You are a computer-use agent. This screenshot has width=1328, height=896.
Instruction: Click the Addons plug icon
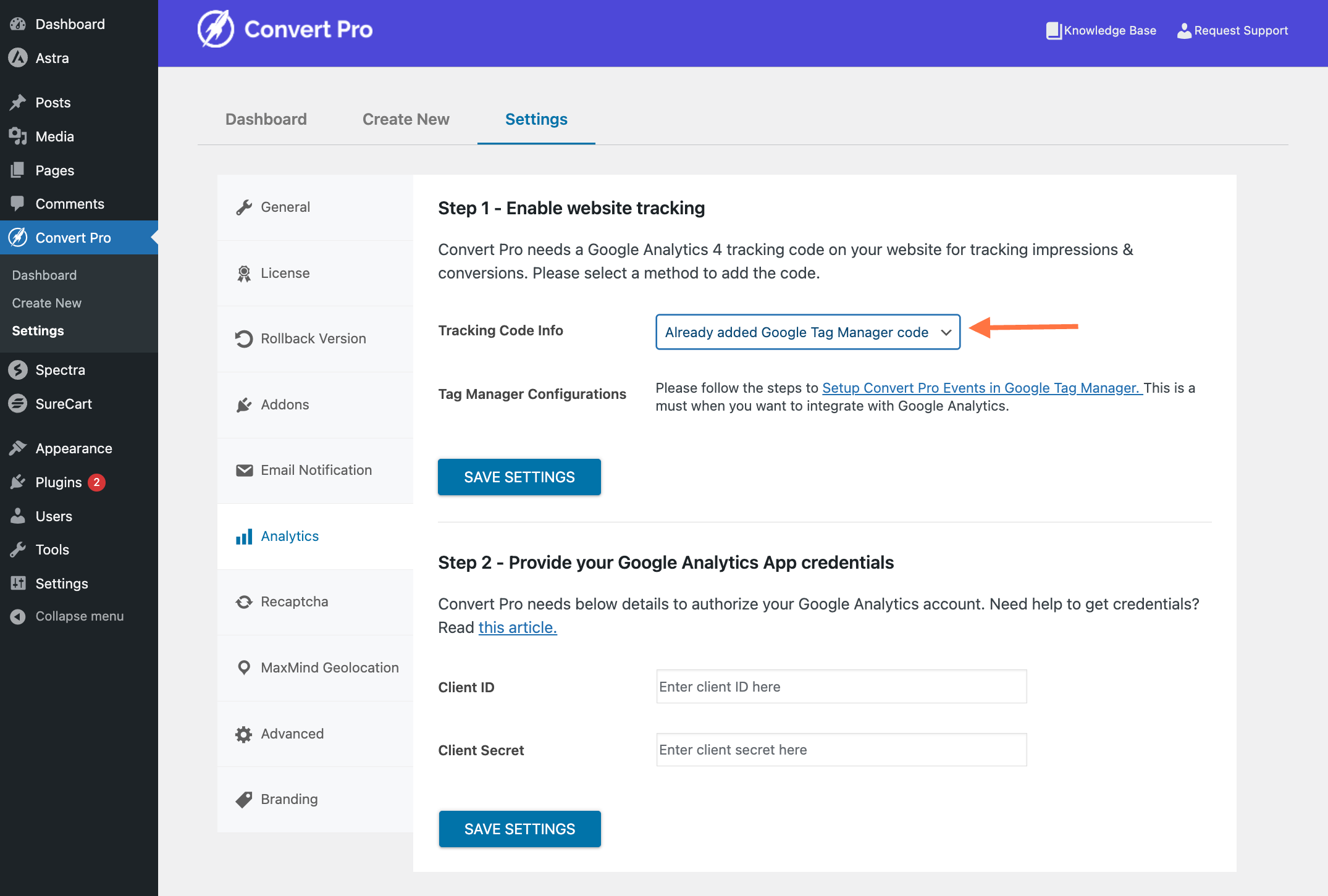coord(244,405)
